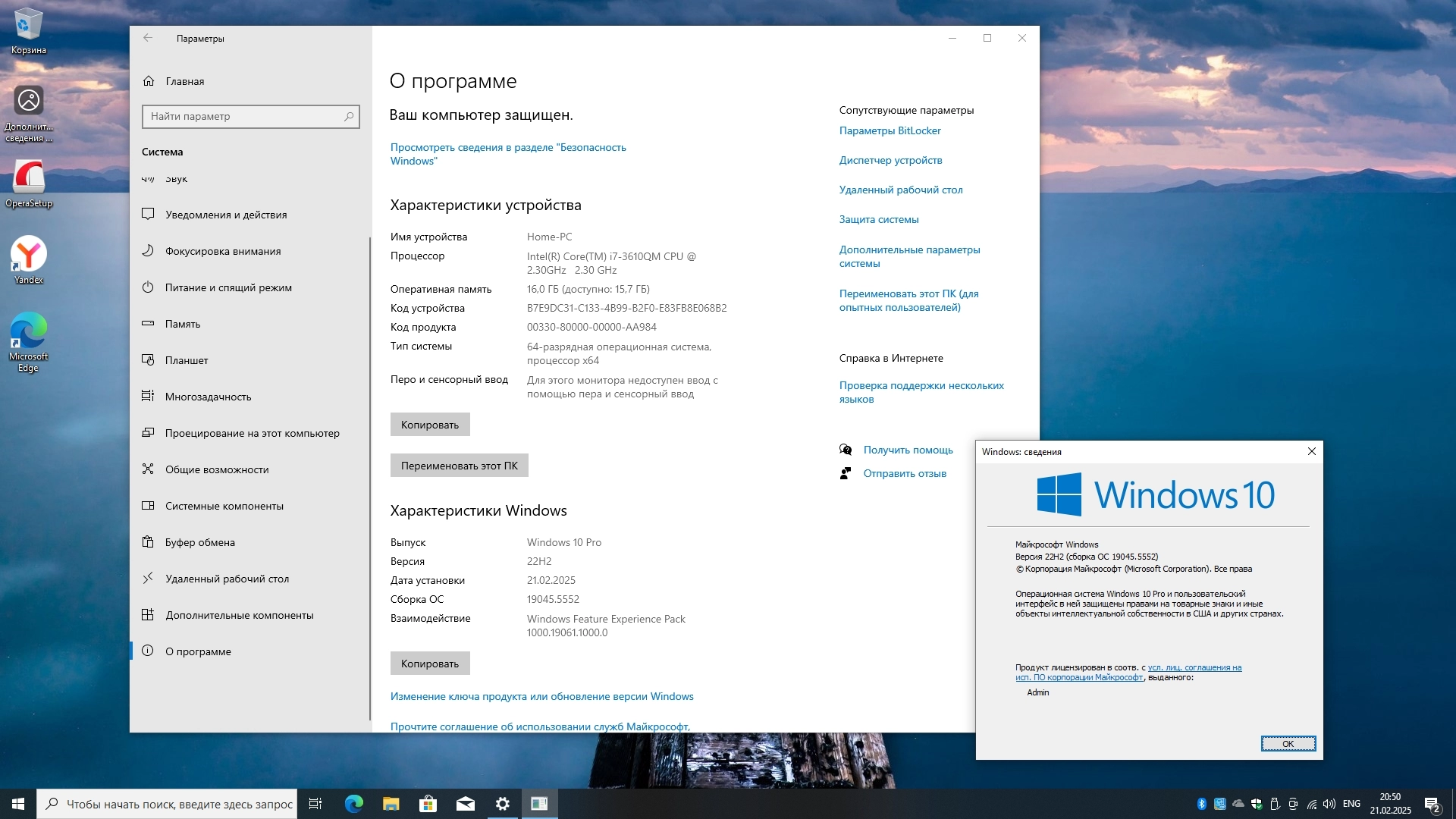Copy the Windows specifications with the lower Копировать button

click(429, 664)
